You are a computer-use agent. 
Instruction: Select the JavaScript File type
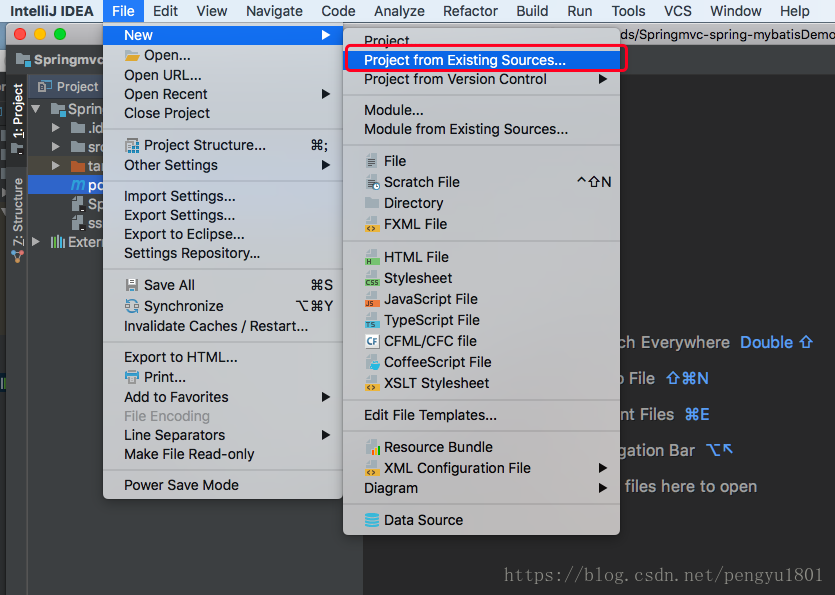418,299
